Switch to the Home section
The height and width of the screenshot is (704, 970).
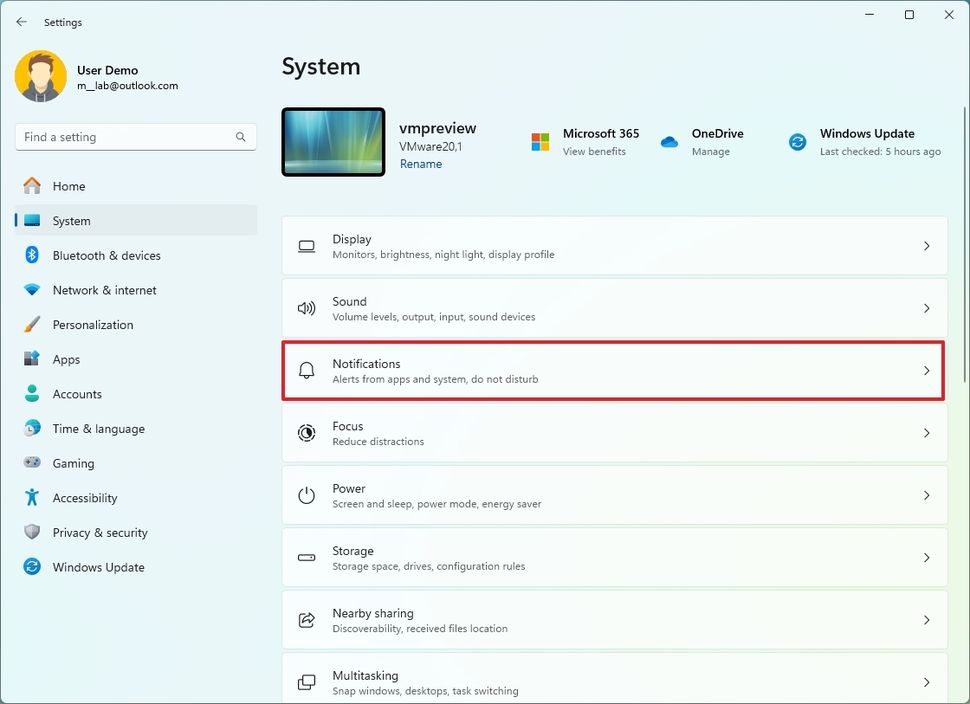click(x=71, y=186)
